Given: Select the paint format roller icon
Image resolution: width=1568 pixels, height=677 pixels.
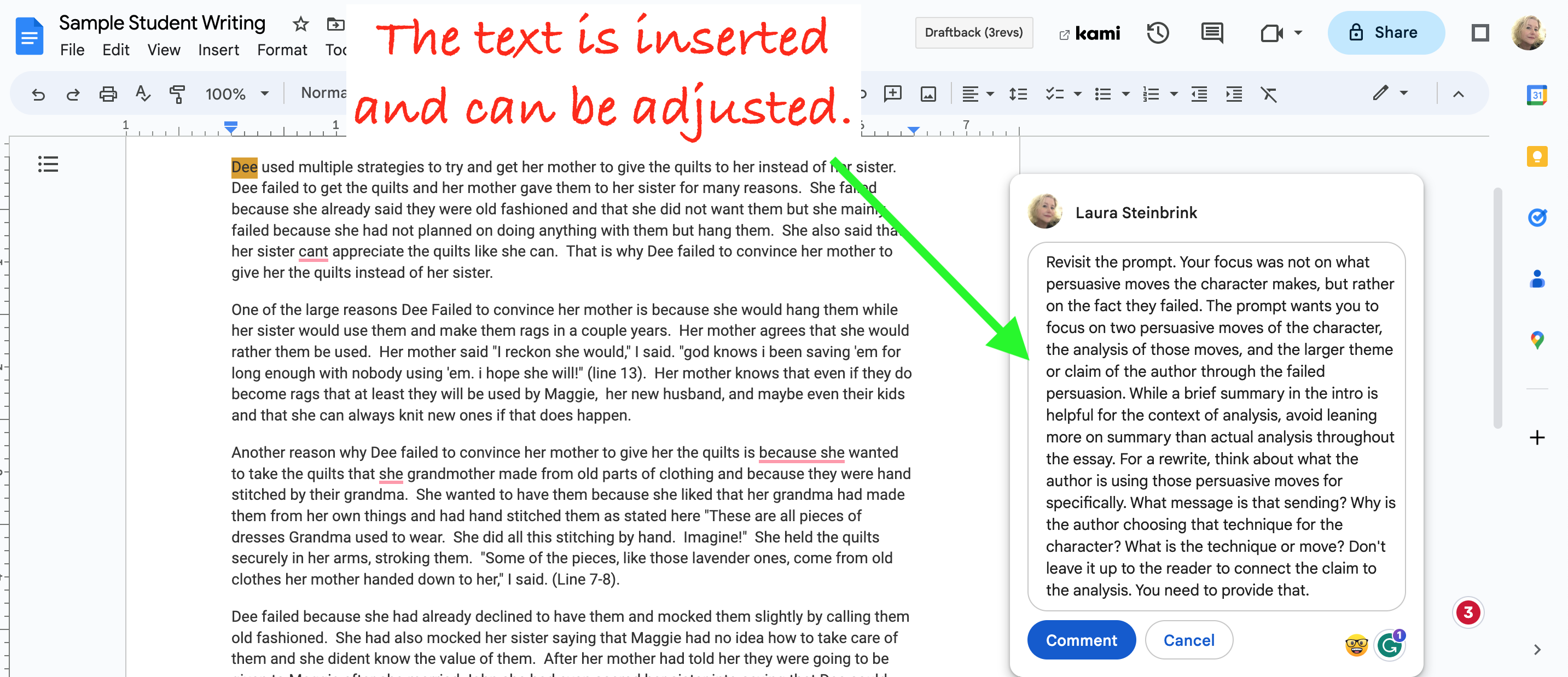Looking at the screenshot, I should pyautogui.click(x=177, y=94).
